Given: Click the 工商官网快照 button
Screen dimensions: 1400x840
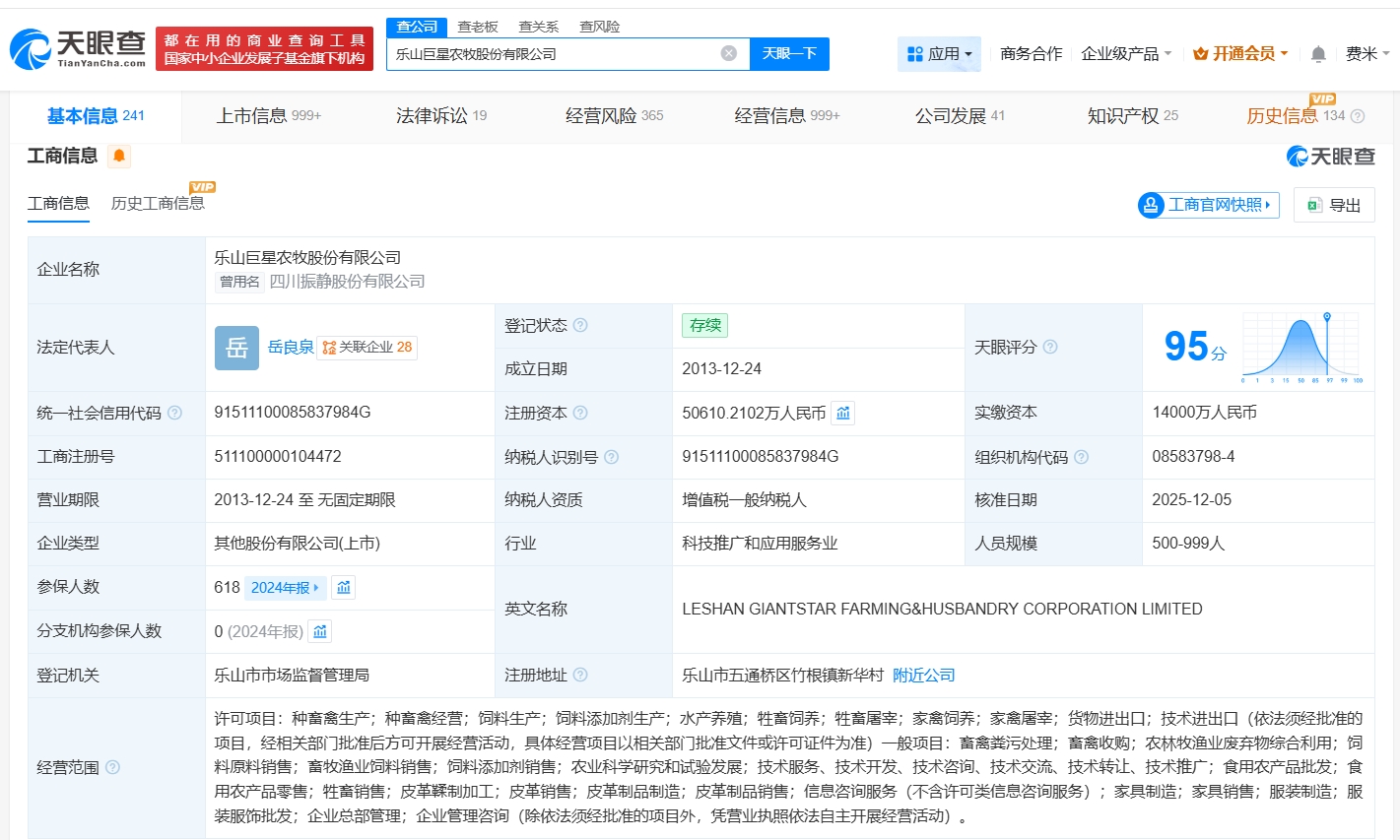Looking at the screenshot, I should click(x=1207, y=205).
